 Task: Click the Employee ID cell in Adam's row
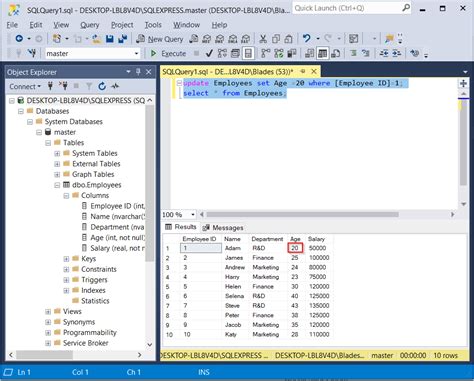201,248
